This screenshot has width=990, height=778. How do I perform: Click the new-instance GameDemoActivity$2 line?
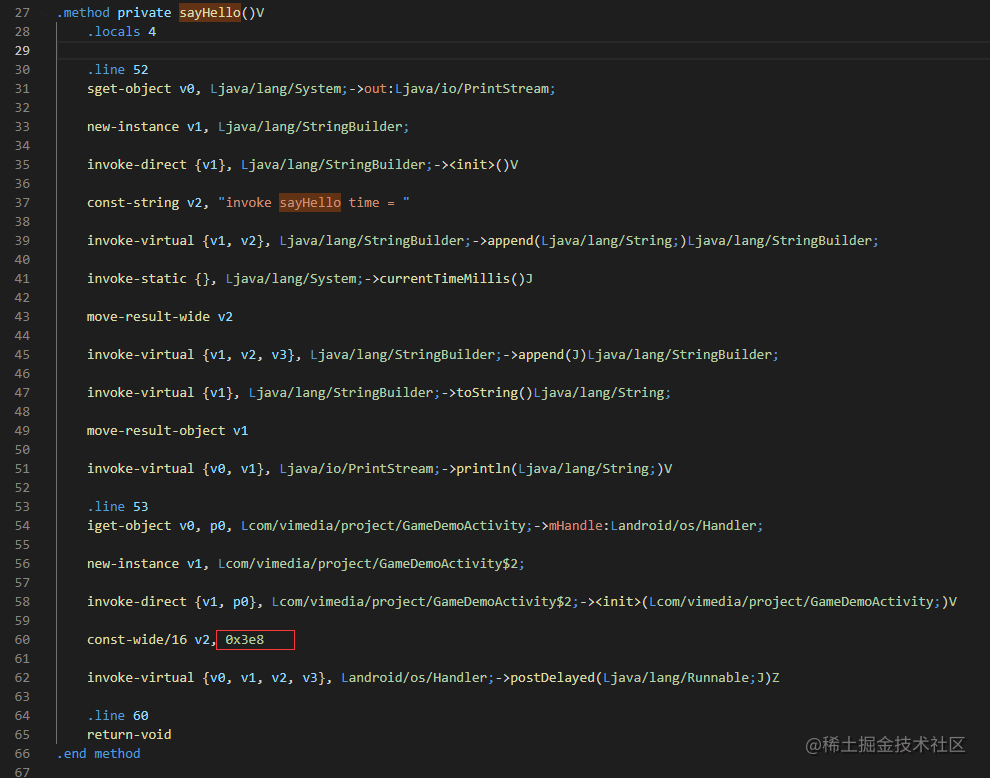click(306, 563)
